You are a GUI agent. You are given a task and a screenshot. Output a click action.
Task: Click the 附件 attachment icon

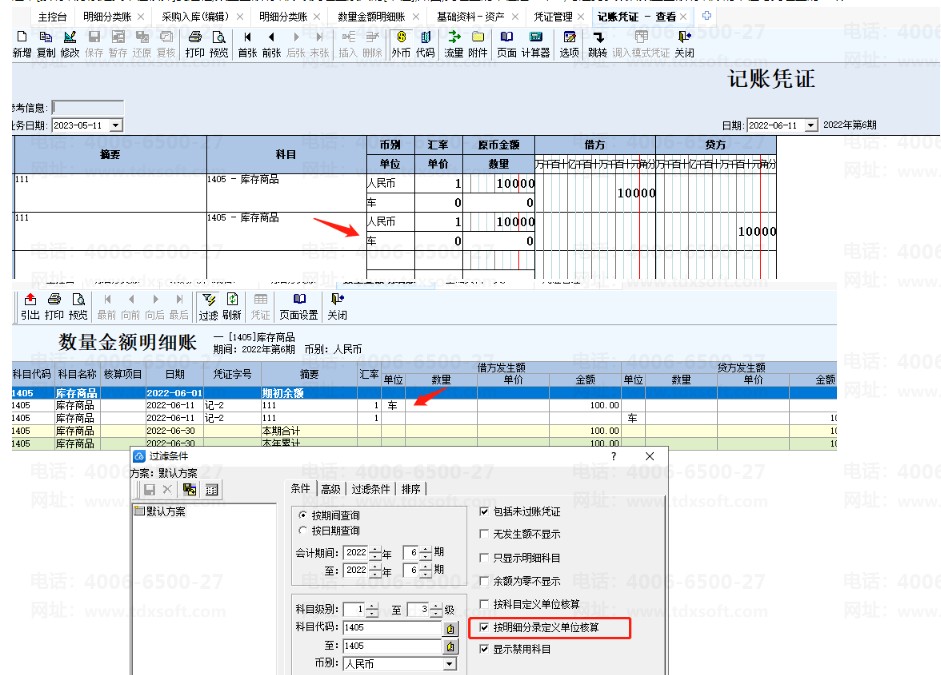coord(478,44)
